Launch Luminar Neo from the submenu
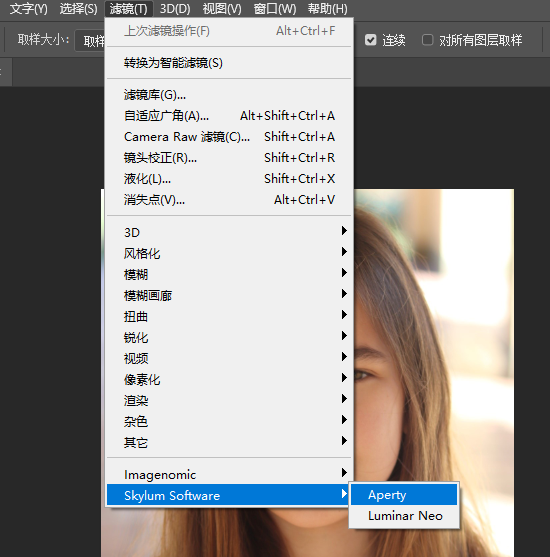The image size is (550, 557). click(x=404, y=515)
